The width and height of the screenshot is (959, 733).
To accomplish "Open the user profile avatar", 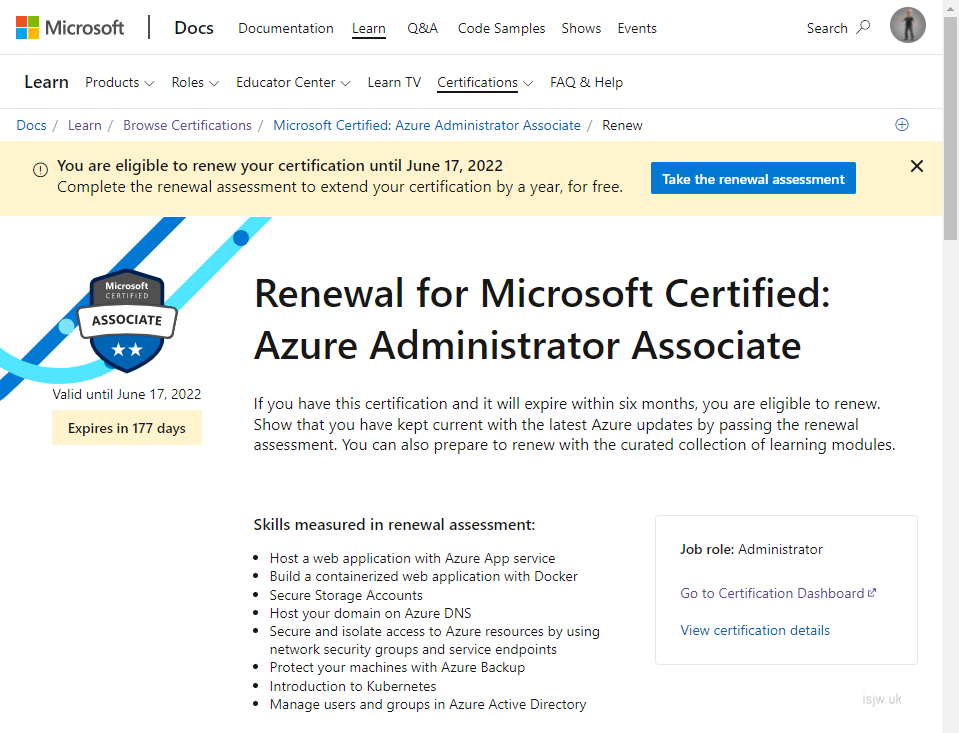I will pyautogui.click(x=908, y=26).
